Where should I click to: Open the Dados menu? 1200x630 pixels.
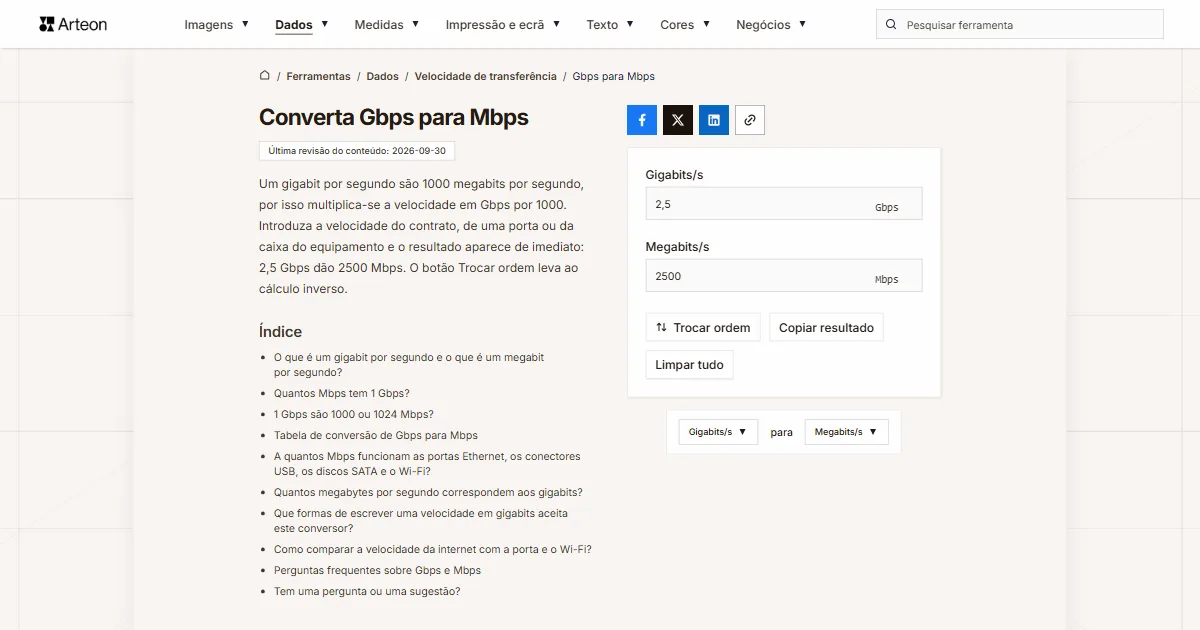pos(302,25)
